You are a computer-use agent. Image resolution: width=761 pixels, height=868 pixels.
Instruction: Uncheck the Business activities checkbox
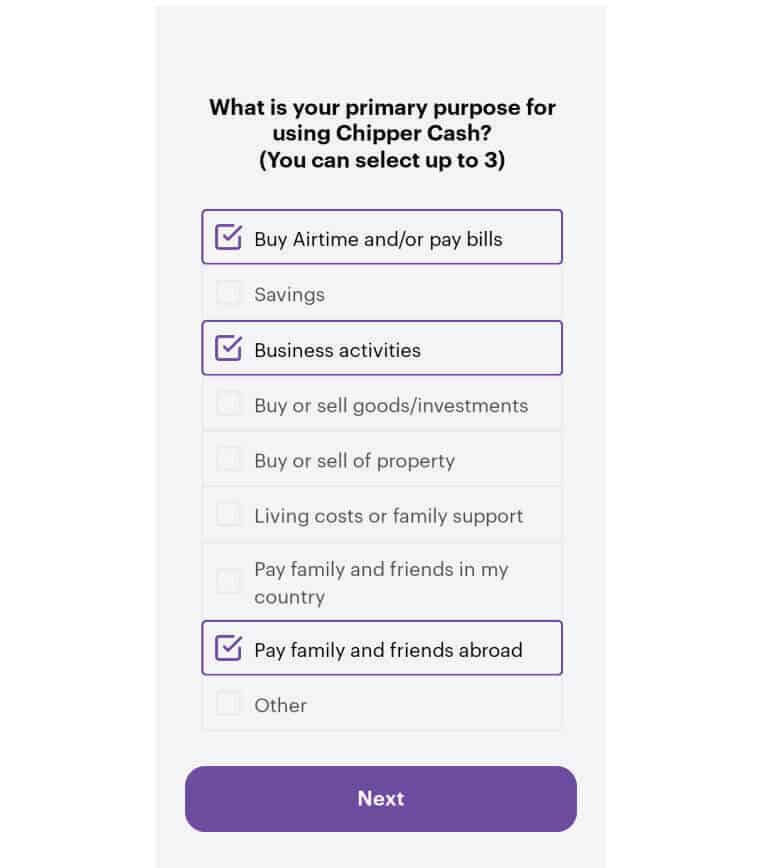[x=229, y=348]
